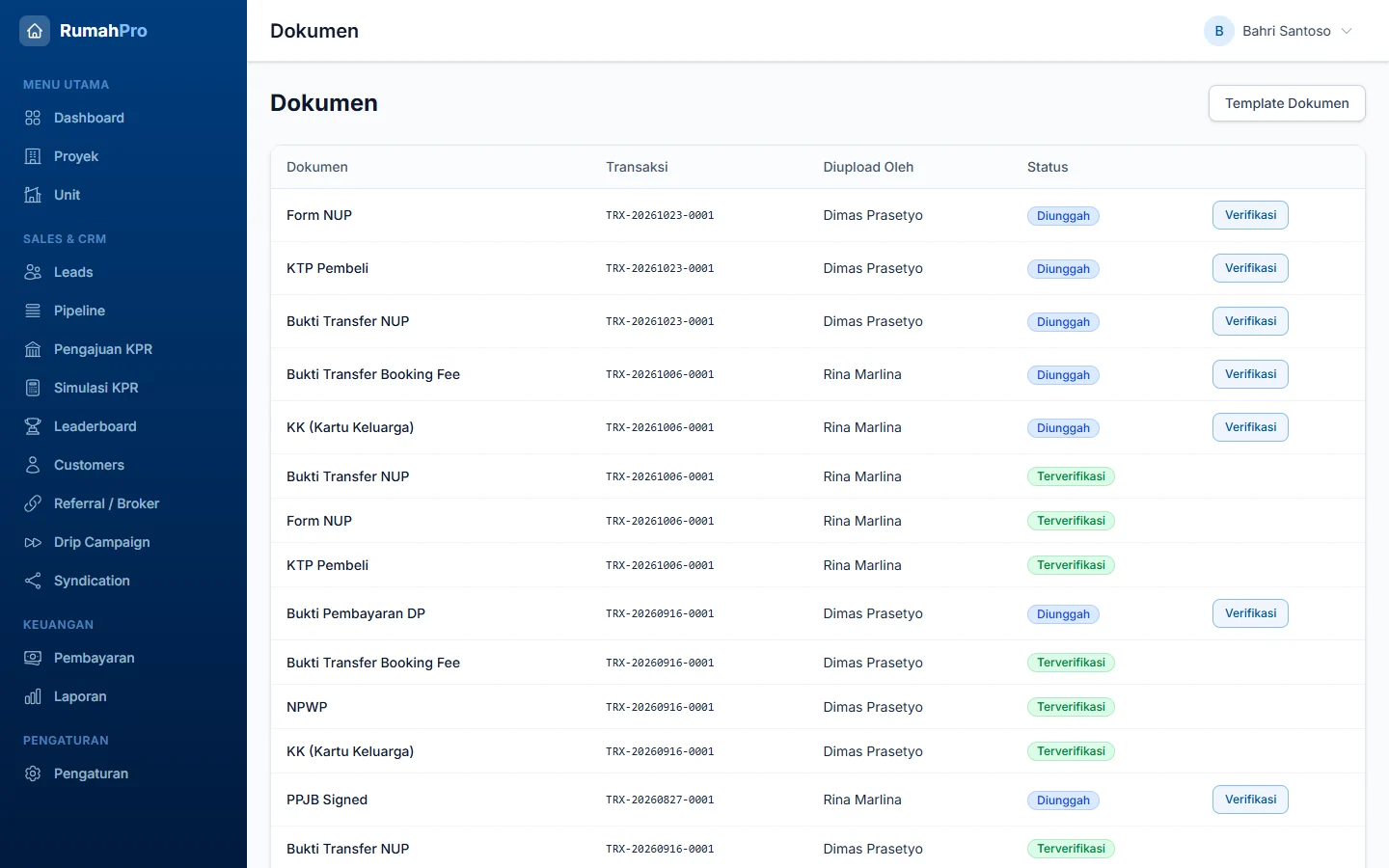Viewport: 1389px width, 868px height.
Task: Open Drip Campaign menu item
Action: (123, 542)
